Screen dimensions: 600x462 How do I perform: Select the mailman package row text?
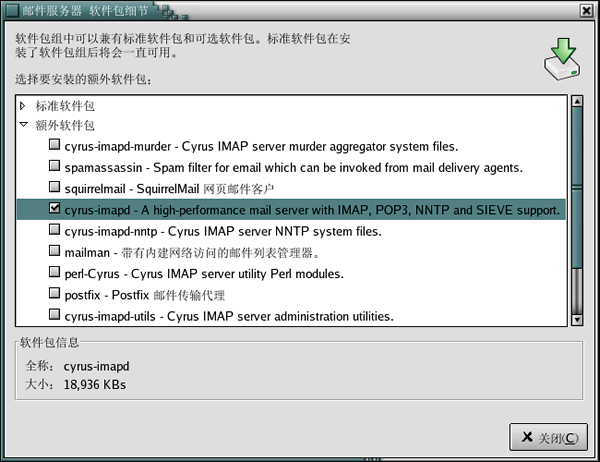pos(192,253)
